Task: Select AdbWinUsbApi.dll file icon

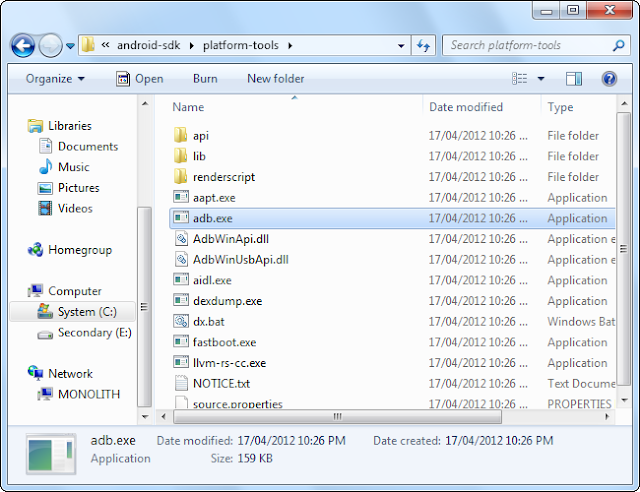Action: click(181, 259)
